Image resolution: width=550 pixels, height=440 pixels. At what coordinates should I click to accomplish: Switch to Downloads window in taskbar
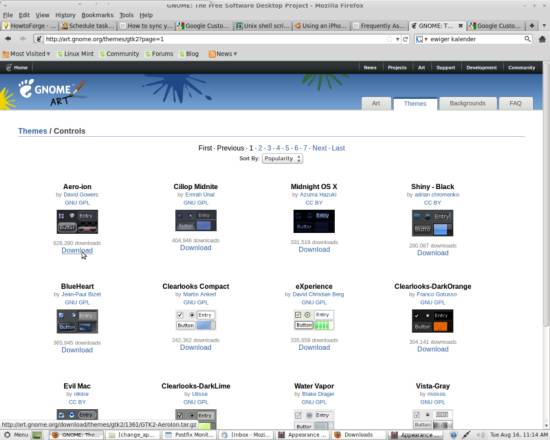358,435
